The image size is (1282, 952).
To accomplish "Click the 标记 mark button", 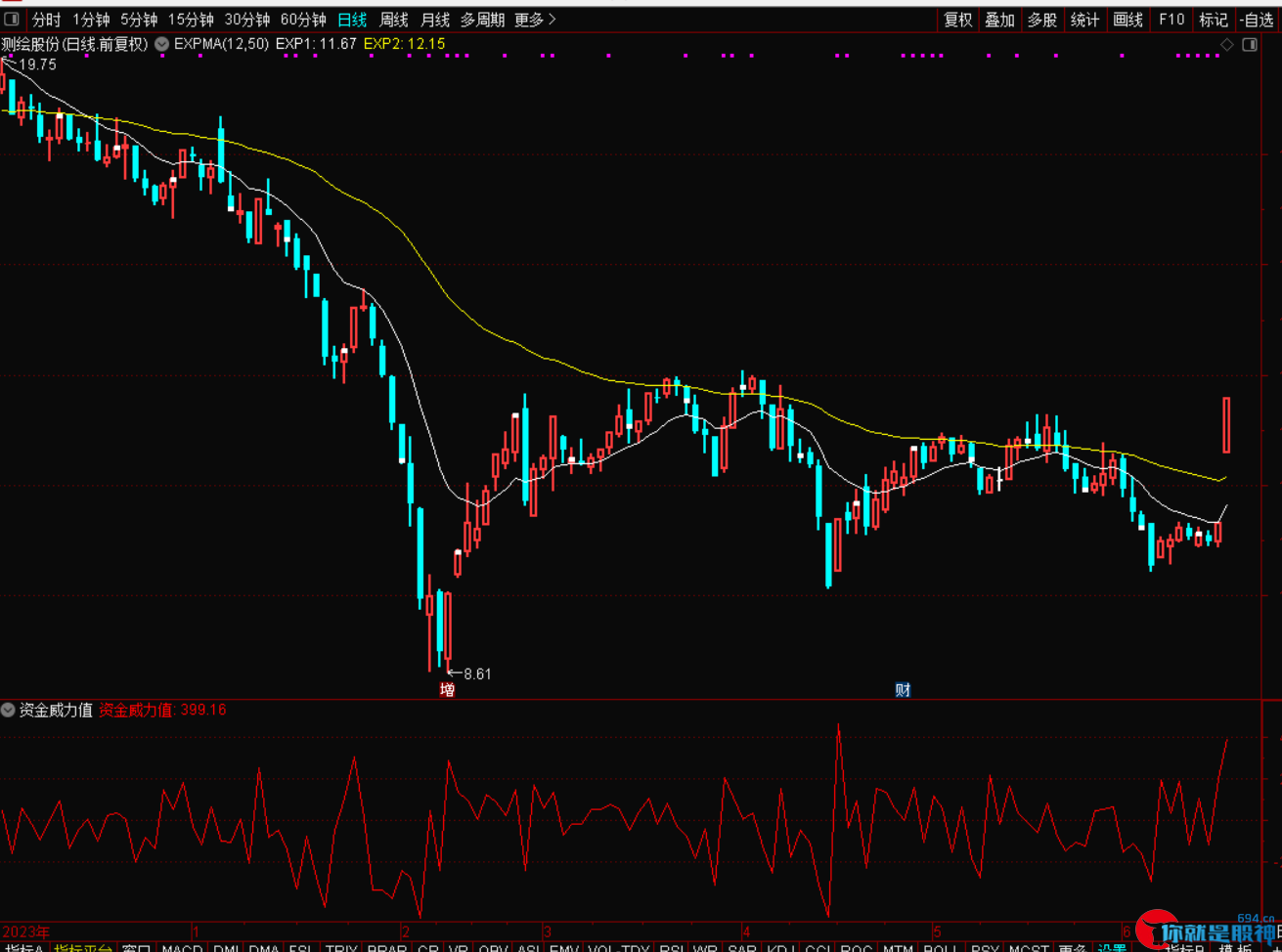I will point(1214,20).
